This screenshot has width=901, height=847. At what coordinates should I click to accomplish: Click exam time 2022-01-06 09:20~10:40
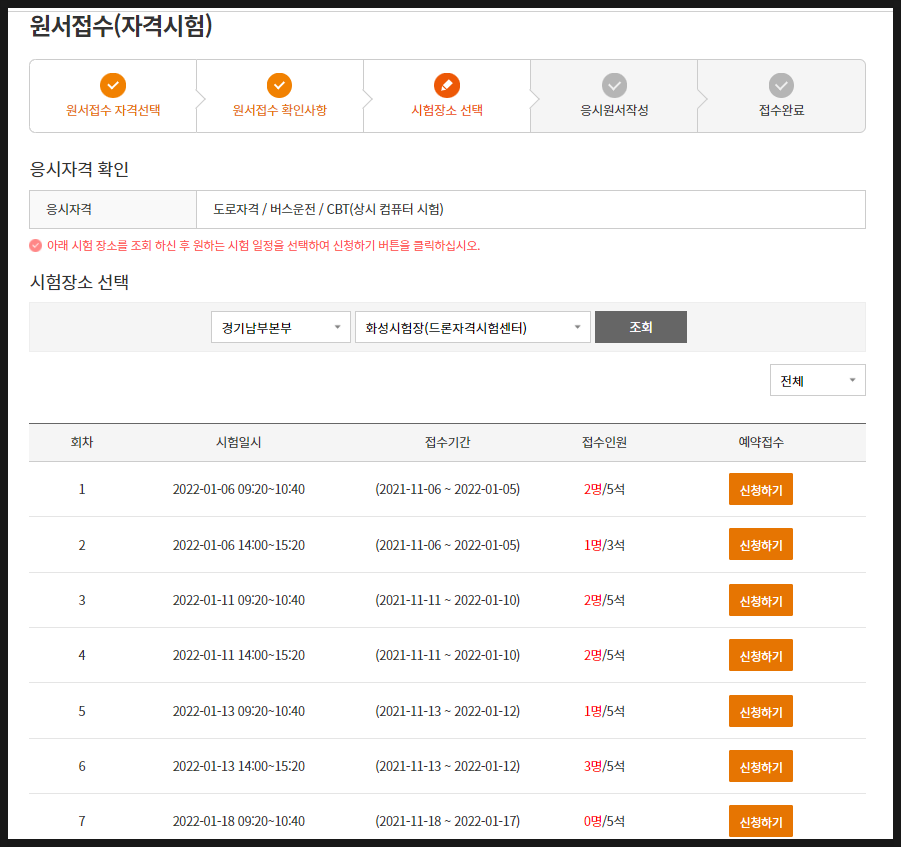pyautogui.click(x=238, y=489)
